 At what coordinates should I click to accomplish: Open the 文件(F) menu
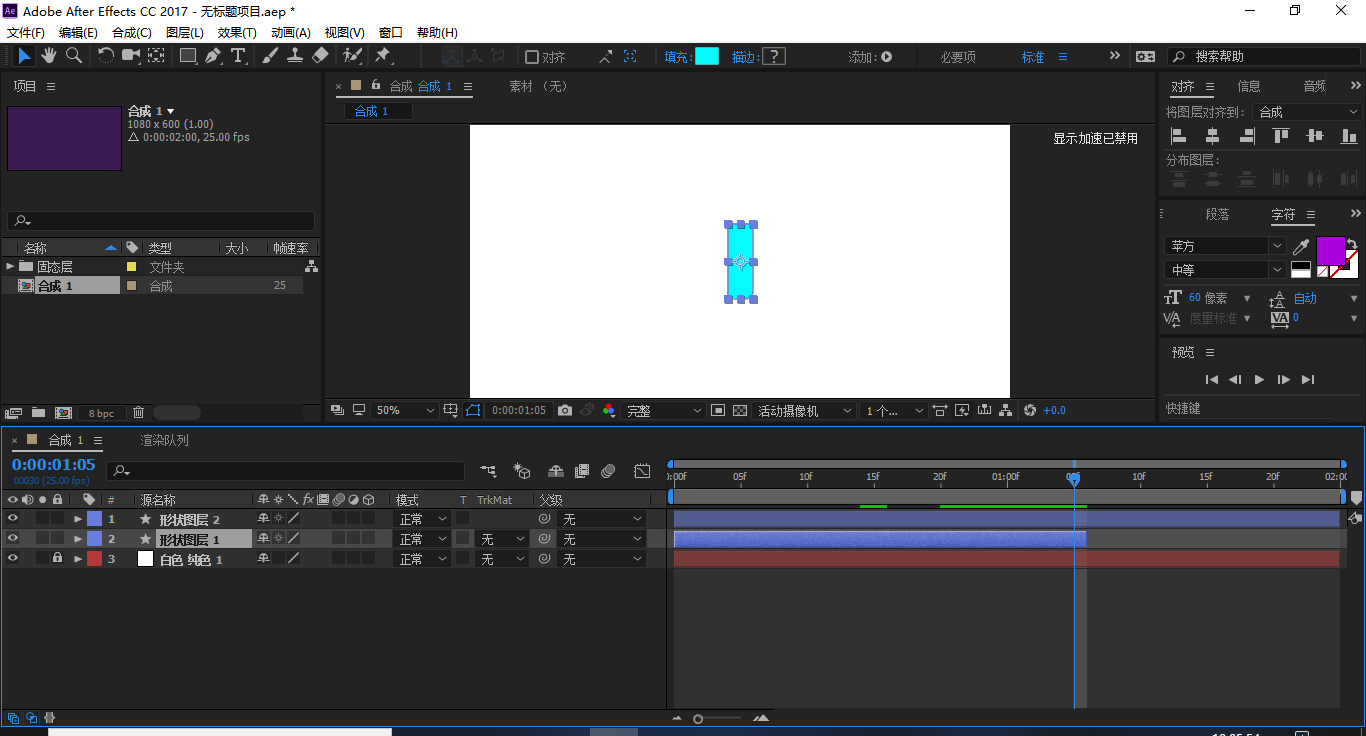26,33
